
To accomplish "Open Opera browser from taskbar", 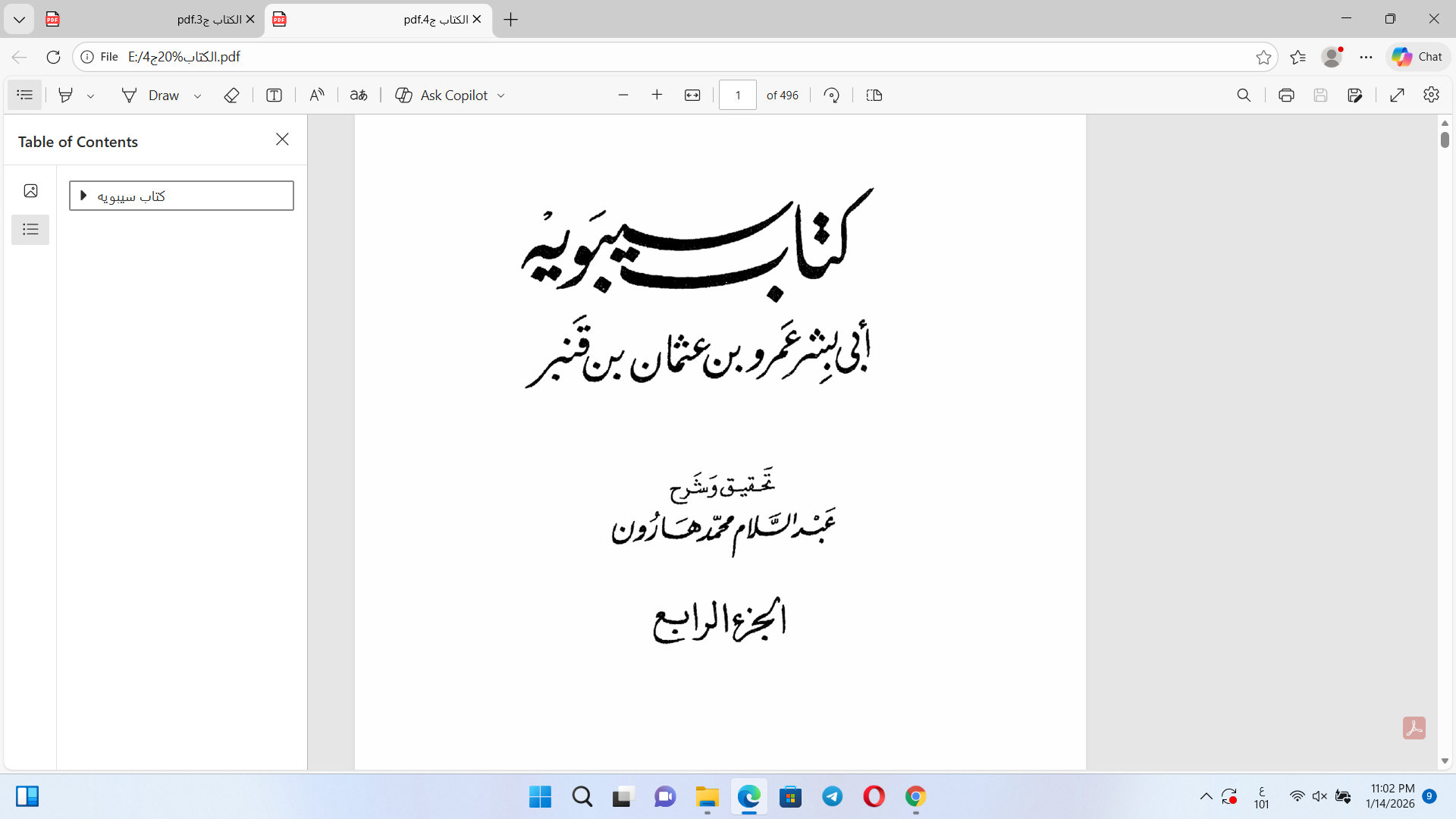I will click(874, 797).
